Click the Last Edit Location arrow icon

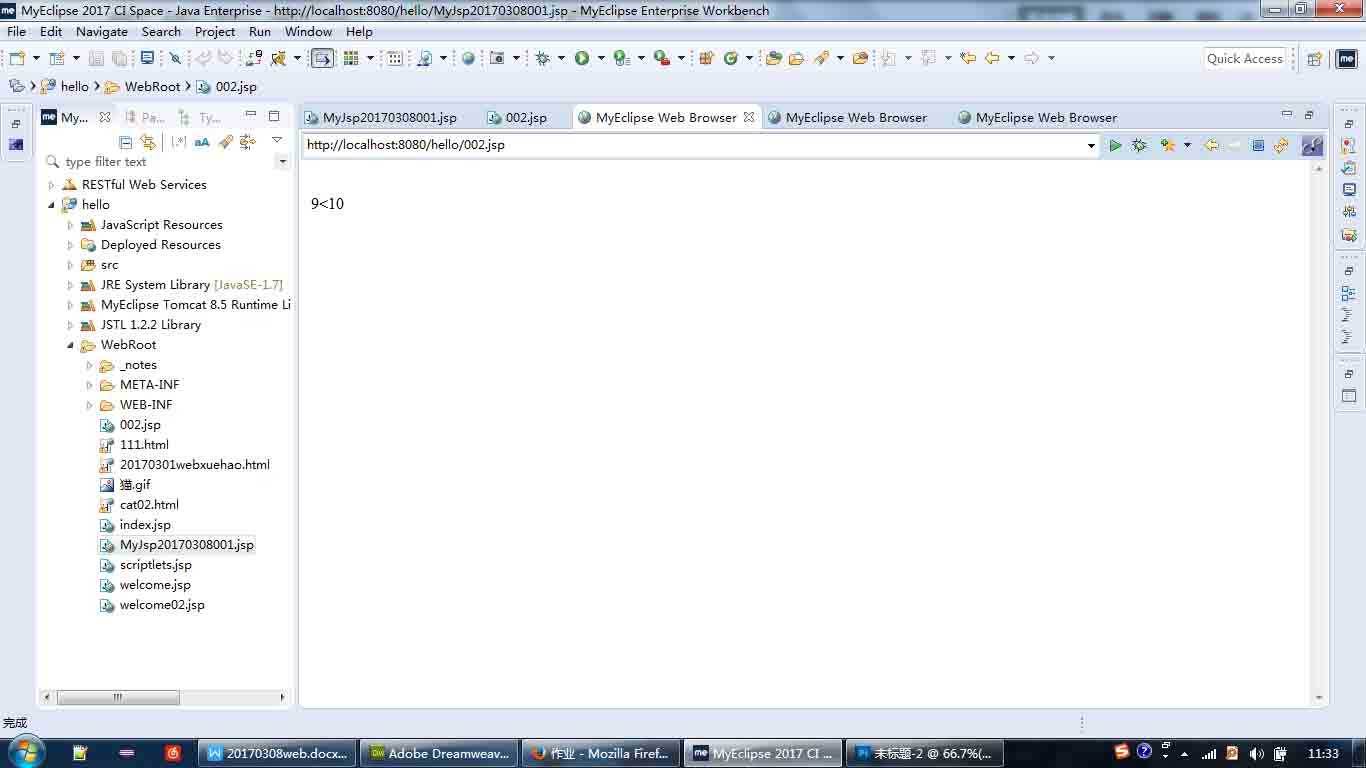968,58
